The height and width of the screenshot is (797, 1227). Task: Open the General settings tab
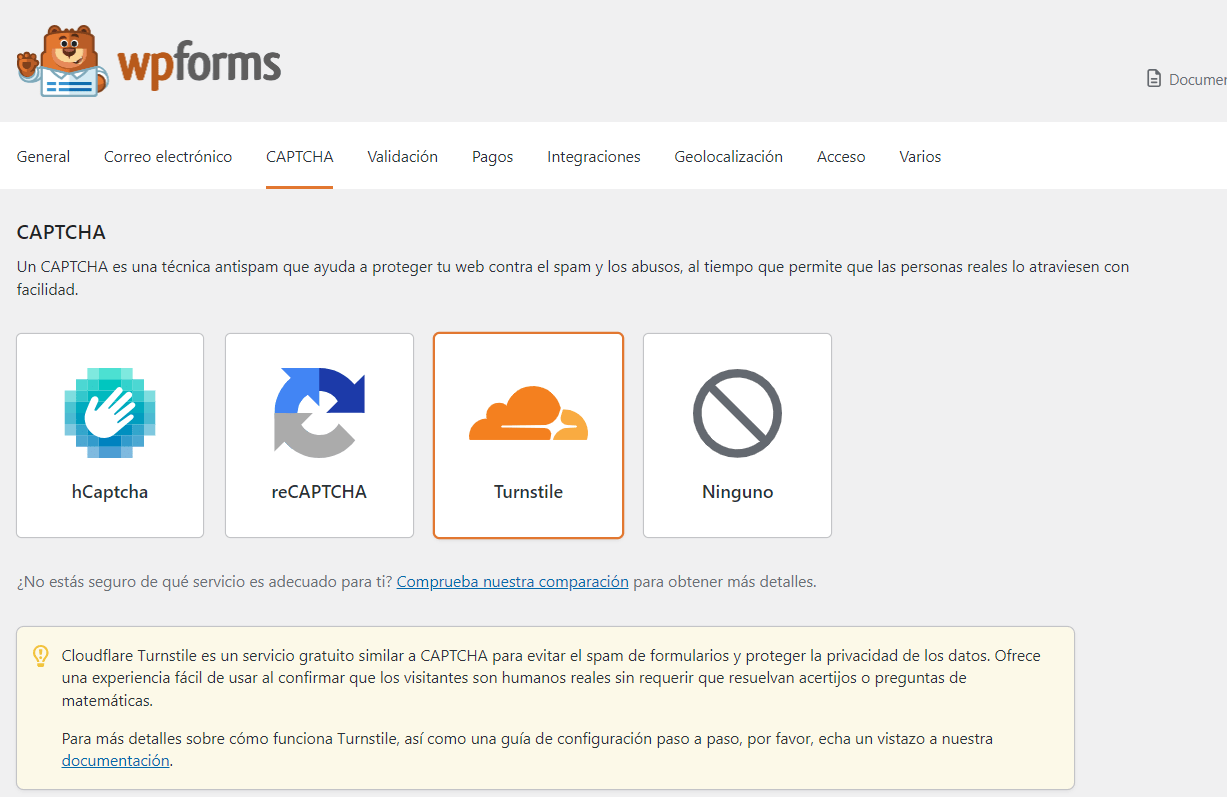(43, 157)
